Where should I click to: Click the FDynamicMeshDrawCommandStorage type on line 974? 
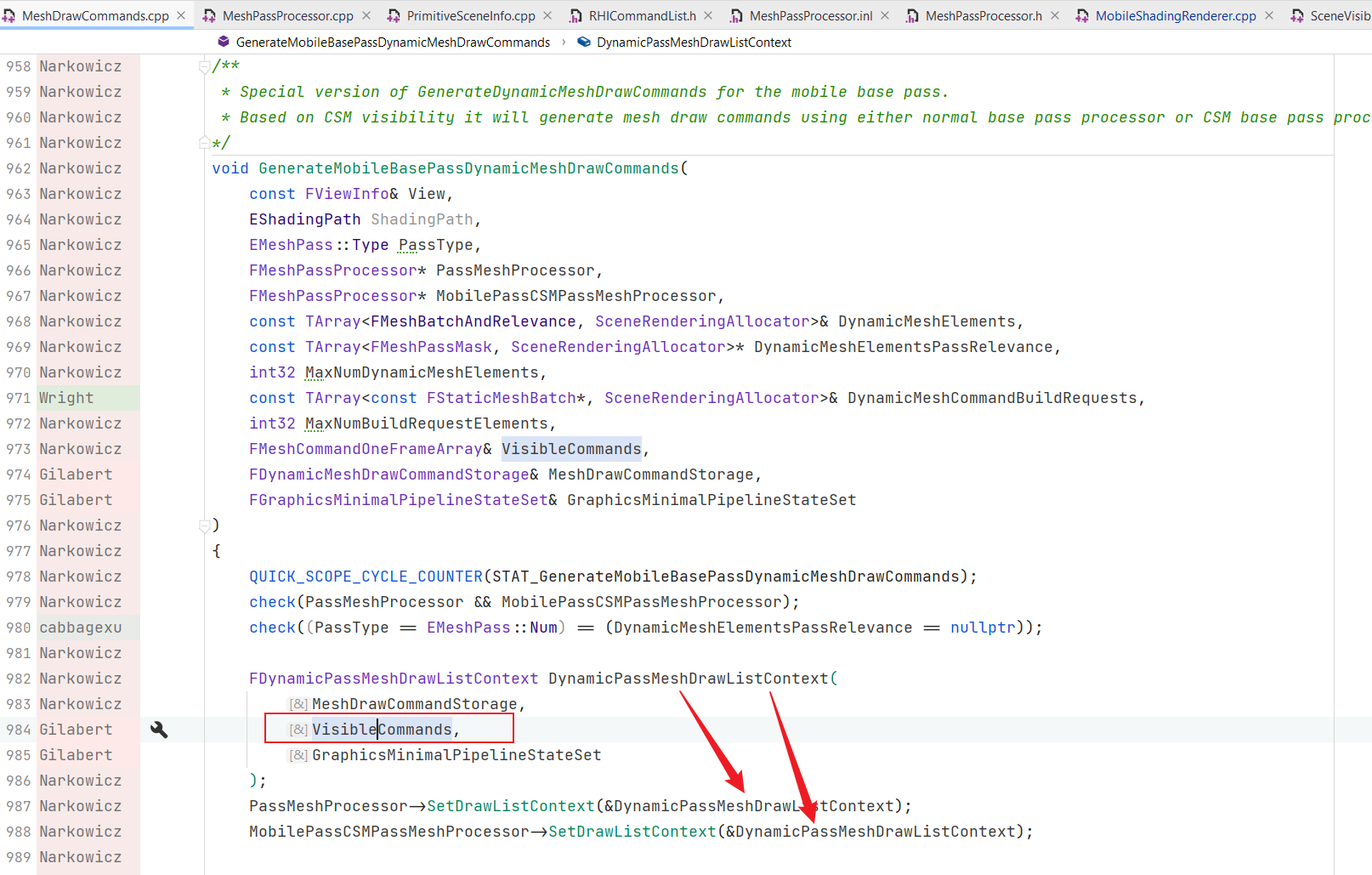[x=389, y=474]
